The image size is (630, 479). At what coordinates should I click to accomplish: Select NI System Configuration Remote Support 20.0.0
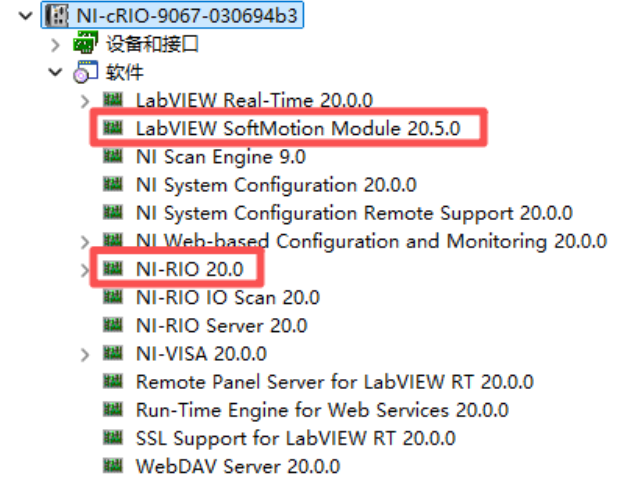(x=354, y=213)
